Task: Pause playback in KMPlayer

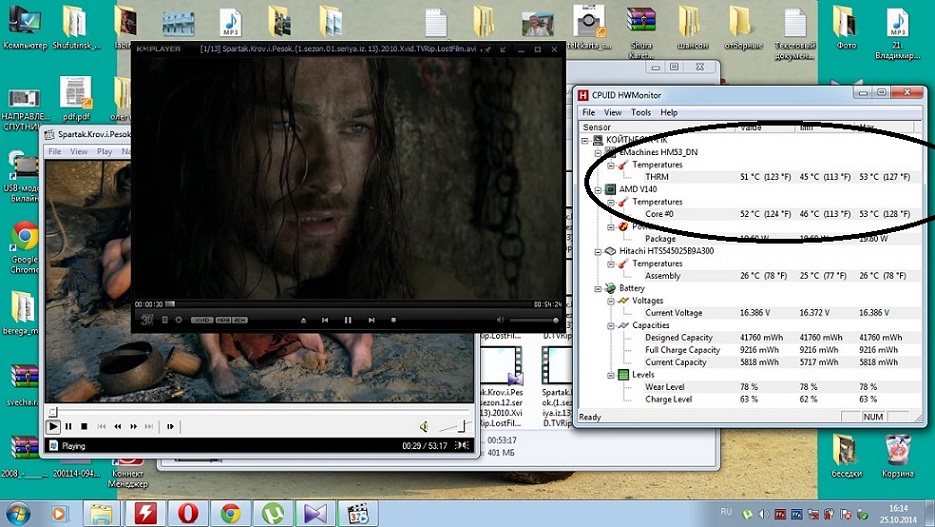Action: click(x=348, y=320)
